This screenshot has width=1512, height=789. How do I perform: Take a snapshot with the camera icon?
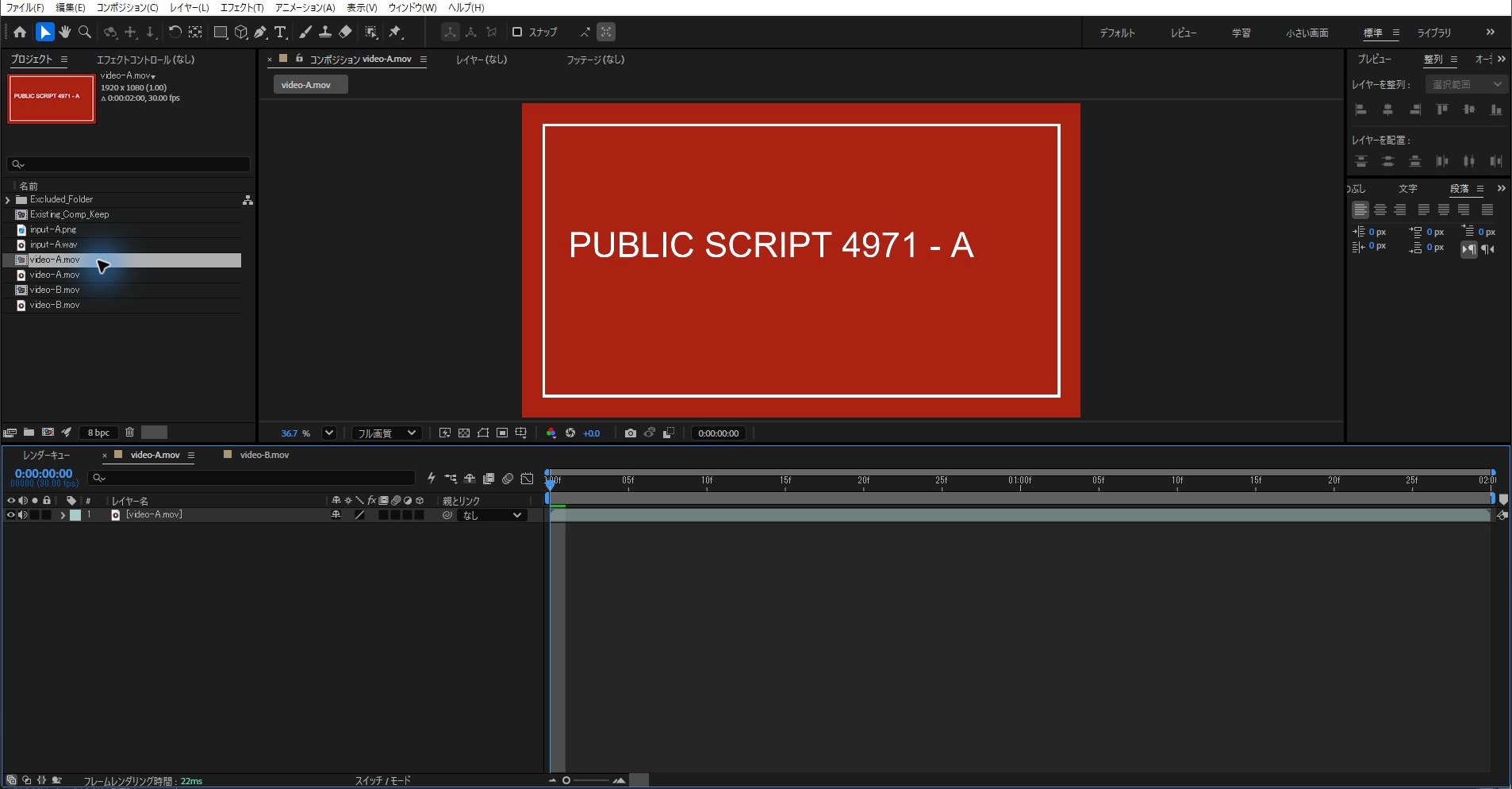pyautogui.click(x=631, y=433)
